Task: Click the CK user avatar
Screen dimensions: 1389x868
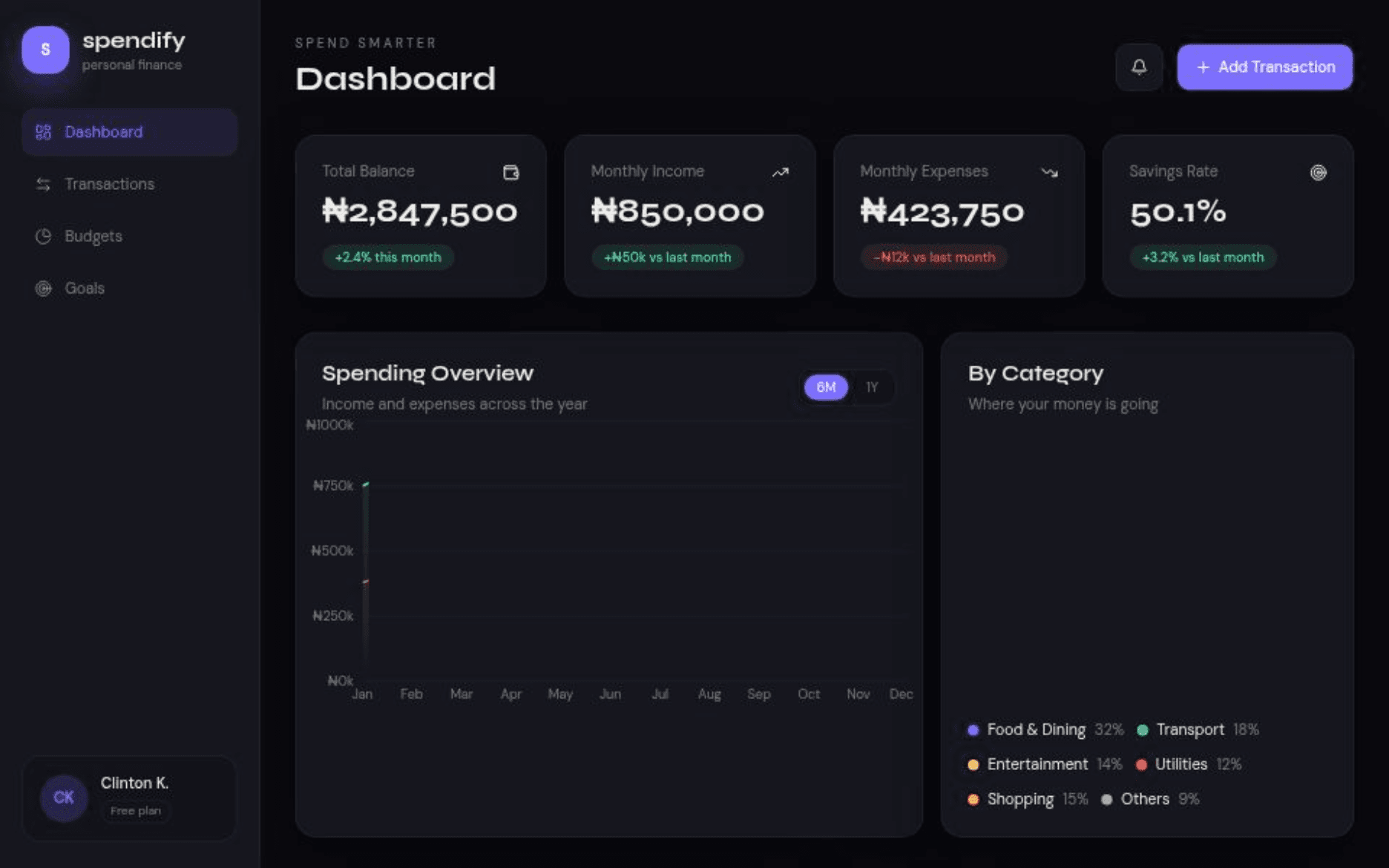Action: 62,797
